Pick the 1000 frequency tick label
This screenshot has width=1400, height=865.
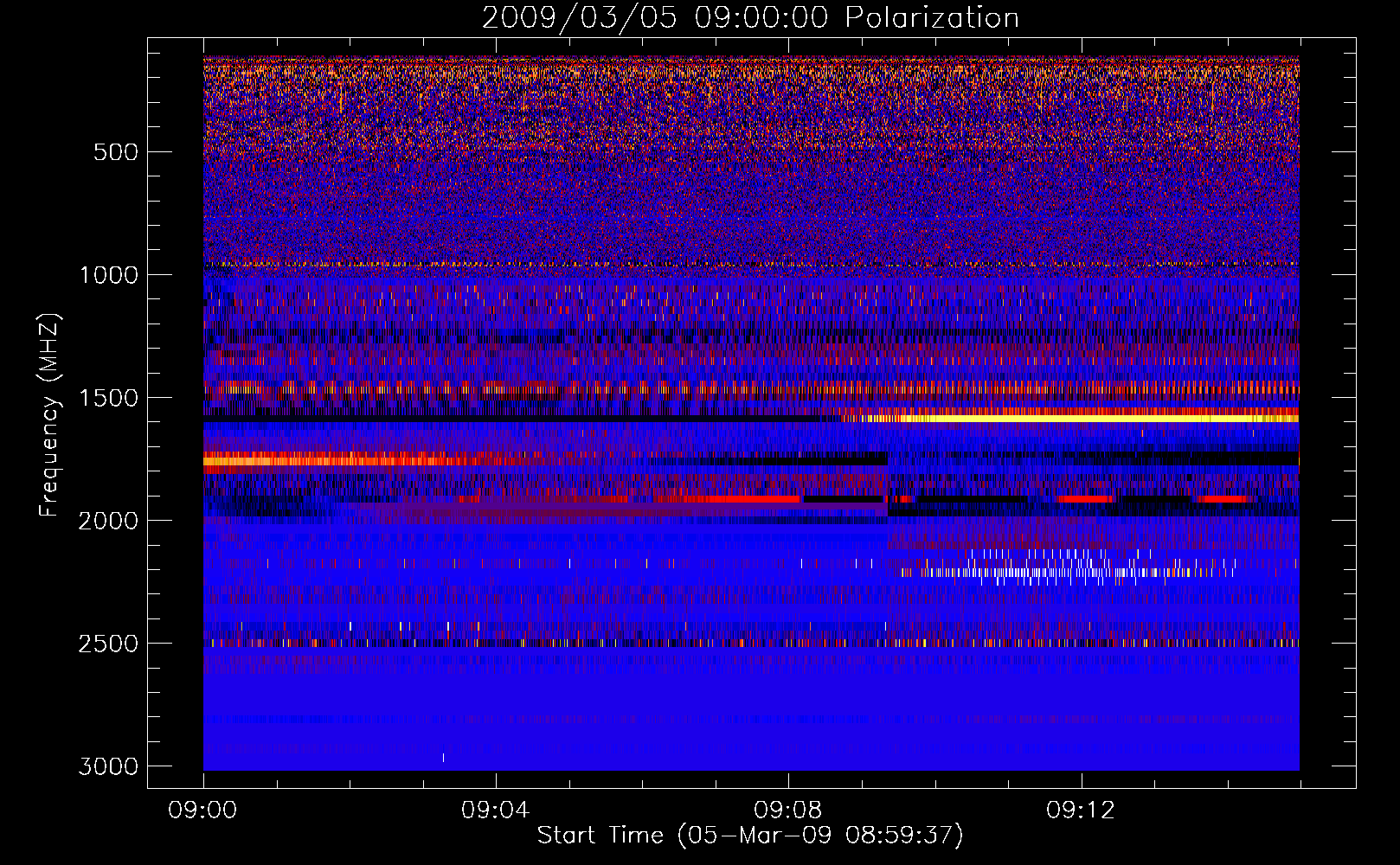[108, 275]
